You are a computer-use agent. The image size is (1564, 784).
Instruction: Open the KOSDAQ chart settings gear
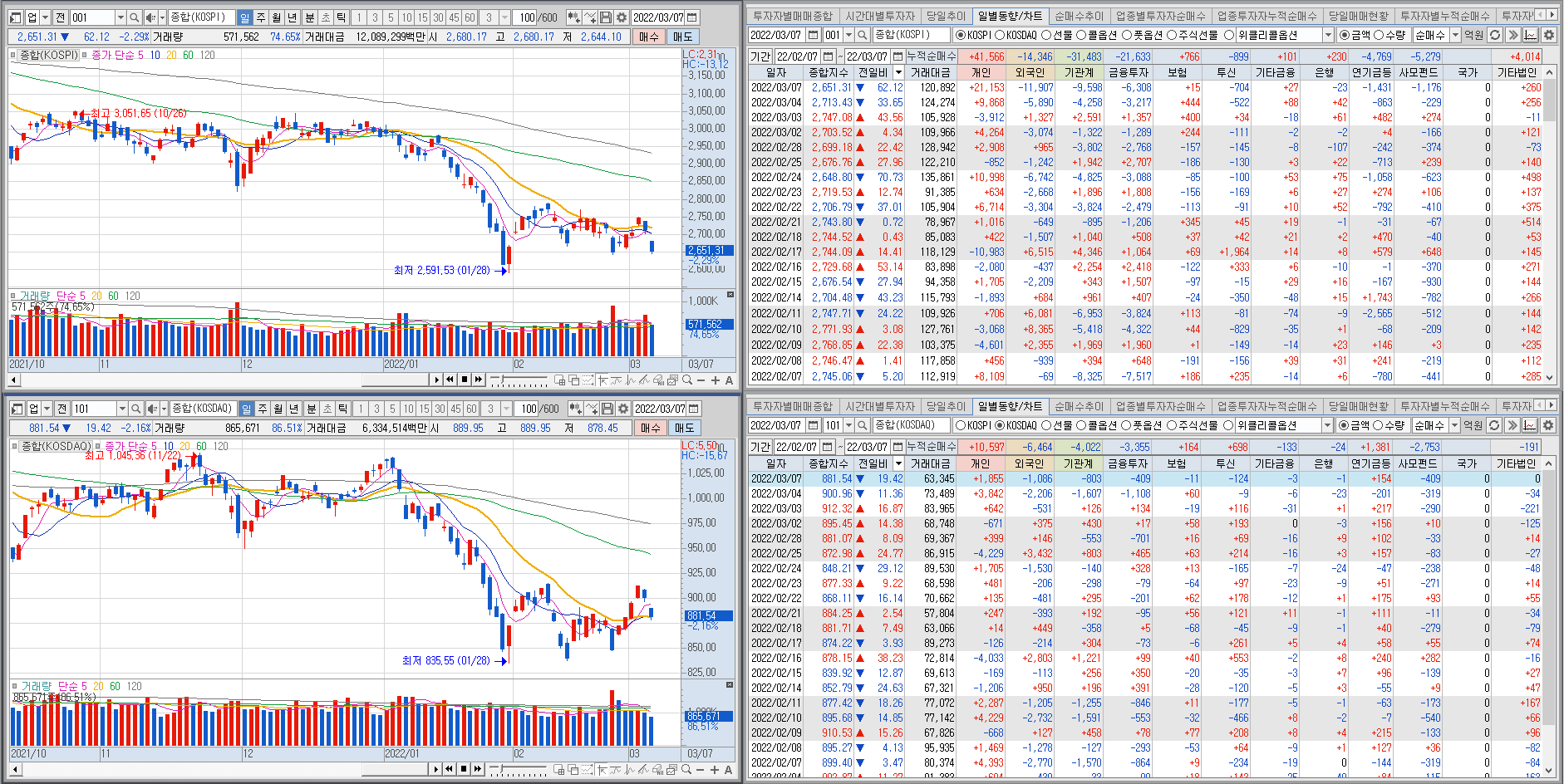623,409
